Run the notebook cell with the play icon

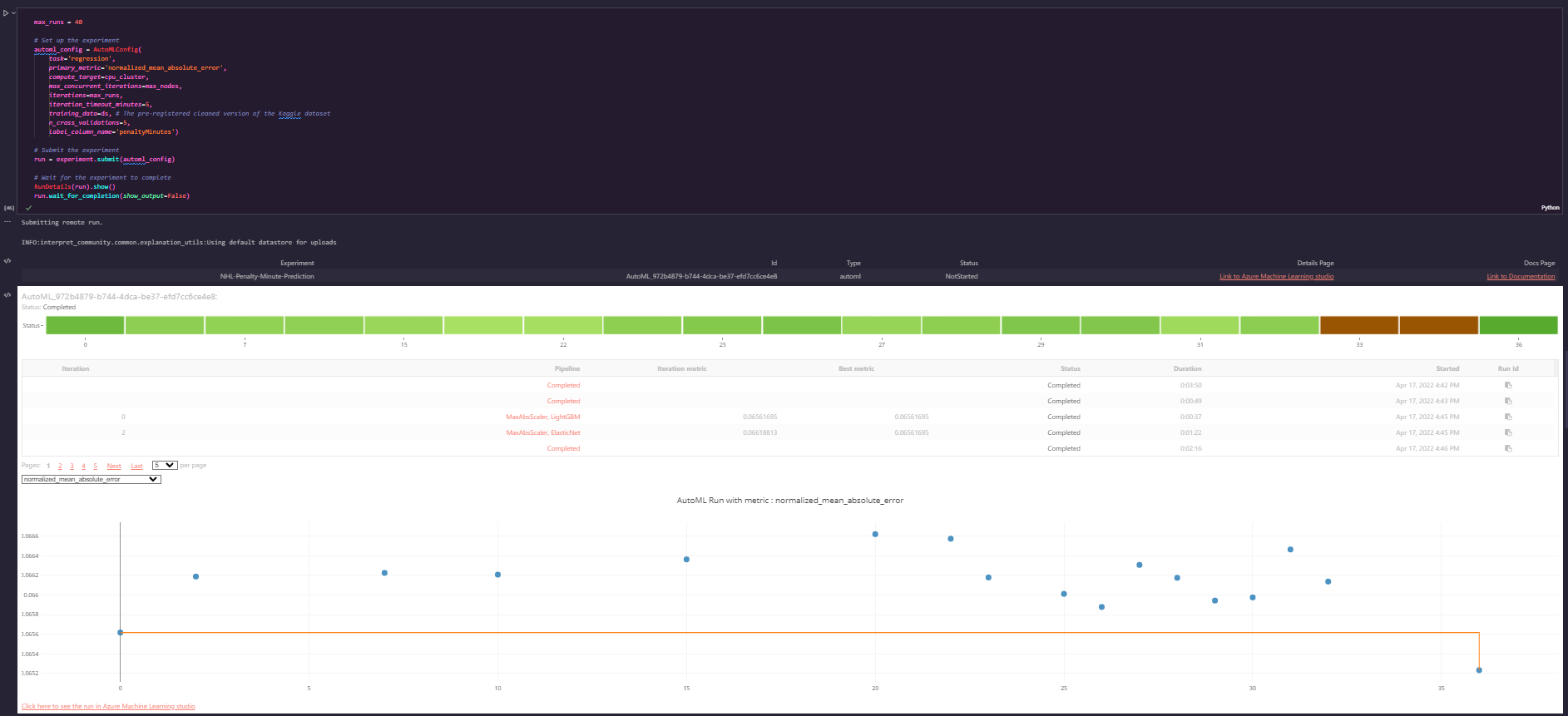[6, 13]
